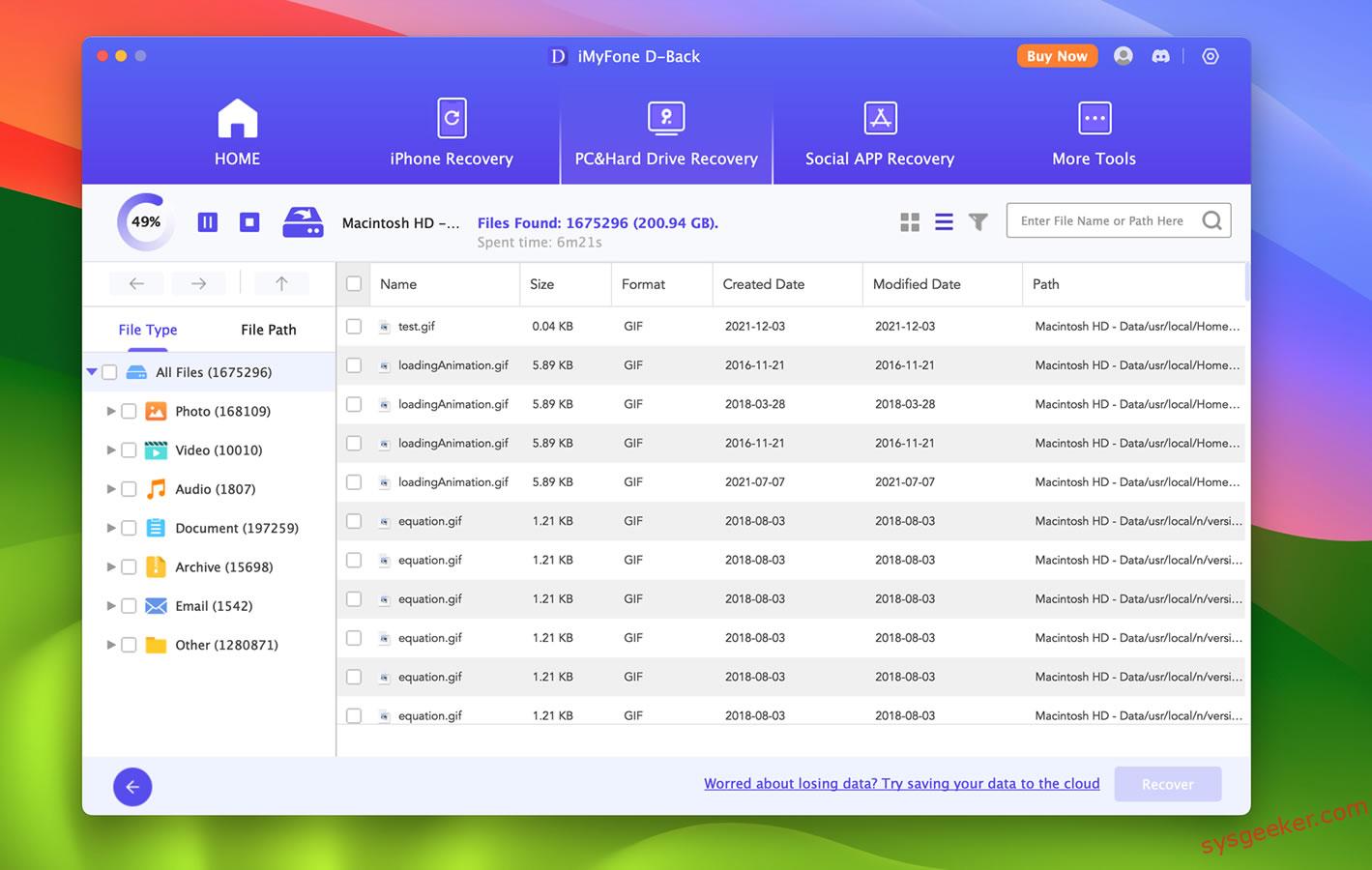Screen dimensions: 1372x870
Task: Open the Discord community icon
Action: pyautogui.click(x=1160, y=56)
